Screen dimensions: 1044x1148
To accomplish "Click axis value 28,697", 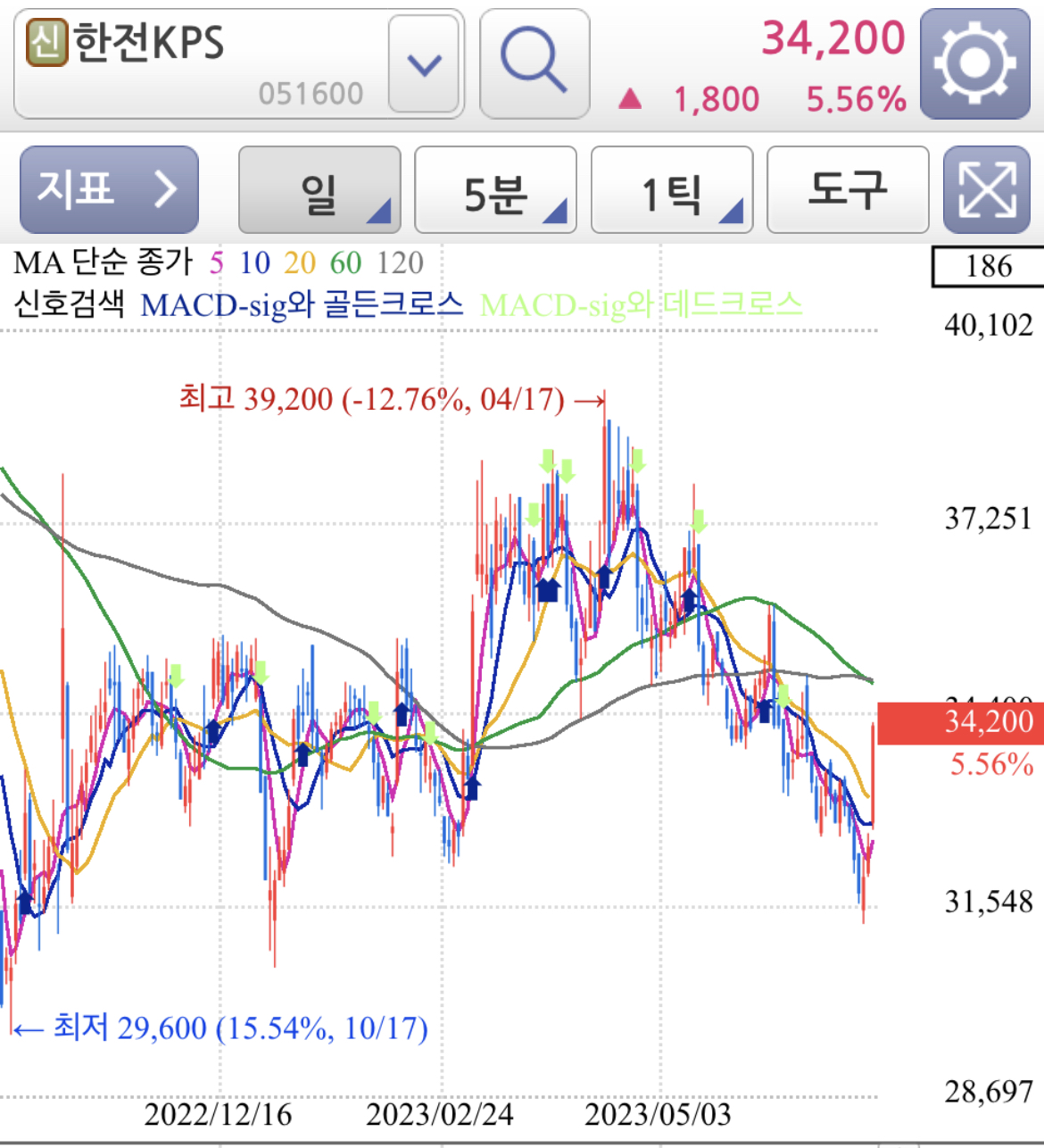I will (x=989, y=1091).
